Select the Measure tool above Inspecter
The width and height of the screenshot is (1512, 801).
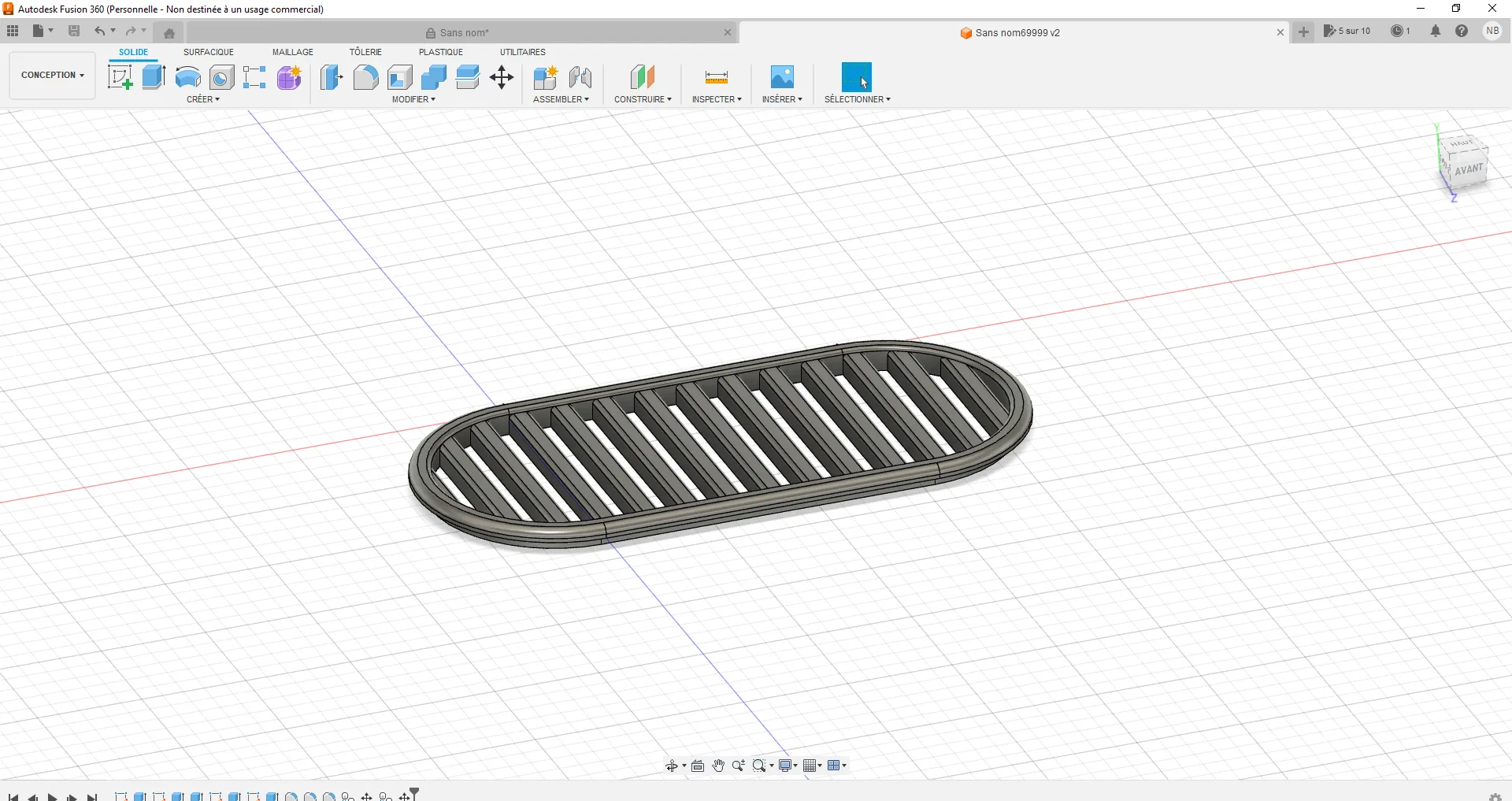pyautogui.click(x=716, y=77)
